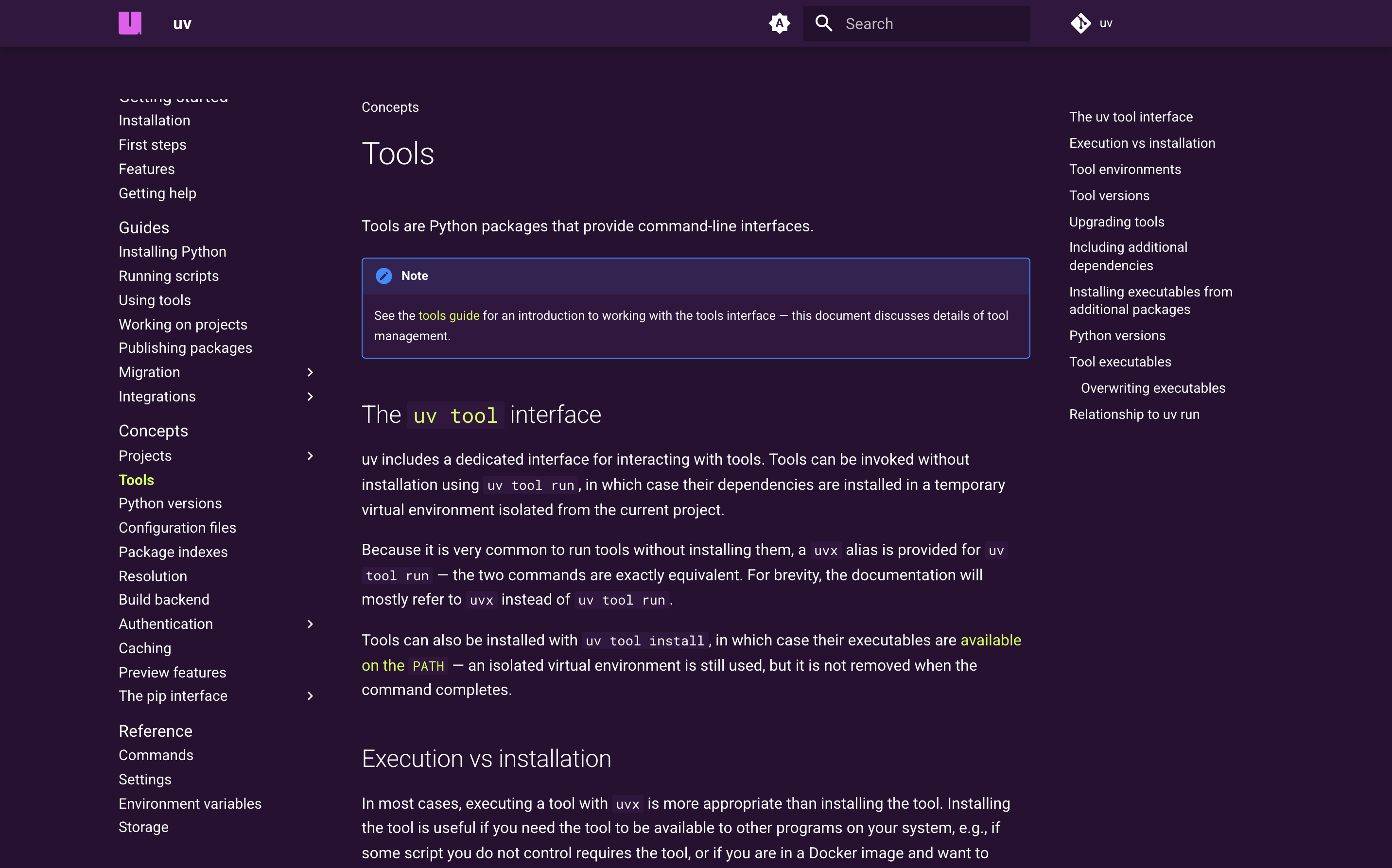The image size is (1392, 868).
Task: Expand the Integrations section chevron
Action: pyautogui.click(x=310, y=397)
